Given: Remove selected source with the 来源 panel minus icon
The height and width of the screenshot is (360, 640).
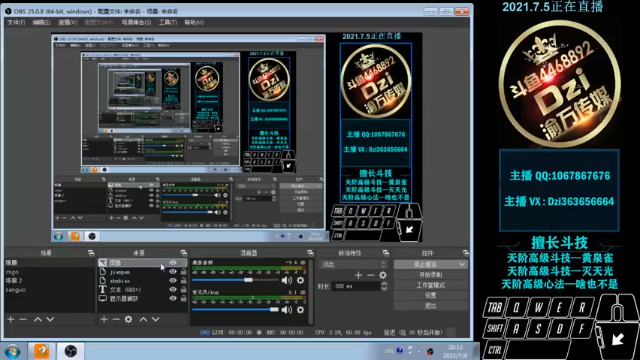Looking at the screenshot, I should tap(116, 319).
